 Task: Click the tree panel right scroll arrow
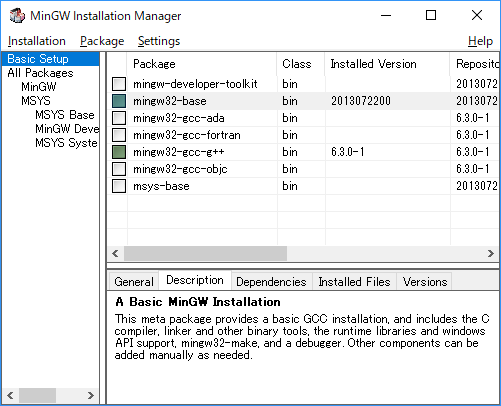pos(91,396)
